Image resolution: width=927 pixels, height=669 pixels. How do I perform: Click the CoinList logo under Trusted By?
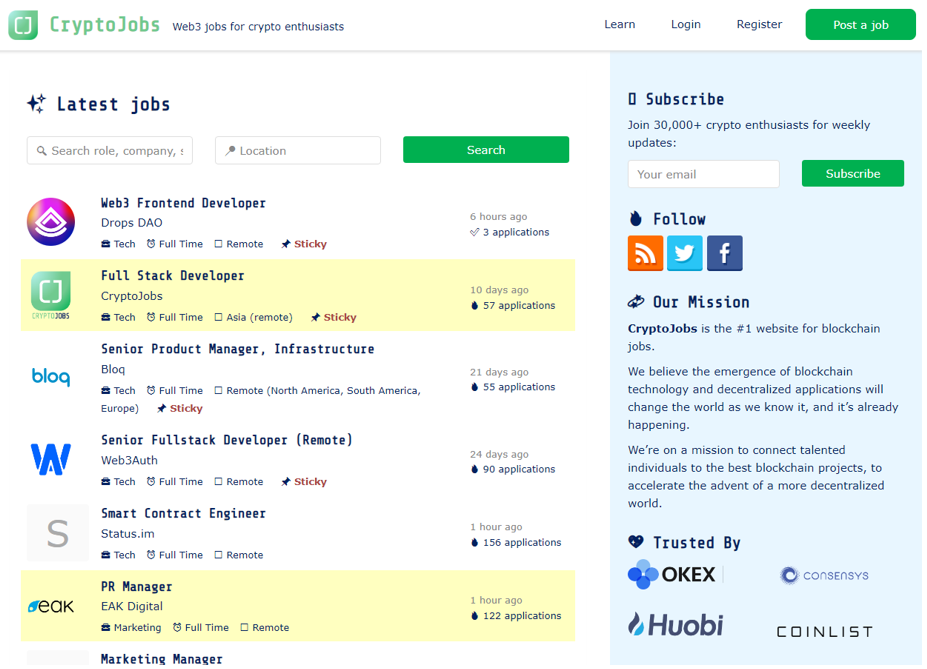824,632
